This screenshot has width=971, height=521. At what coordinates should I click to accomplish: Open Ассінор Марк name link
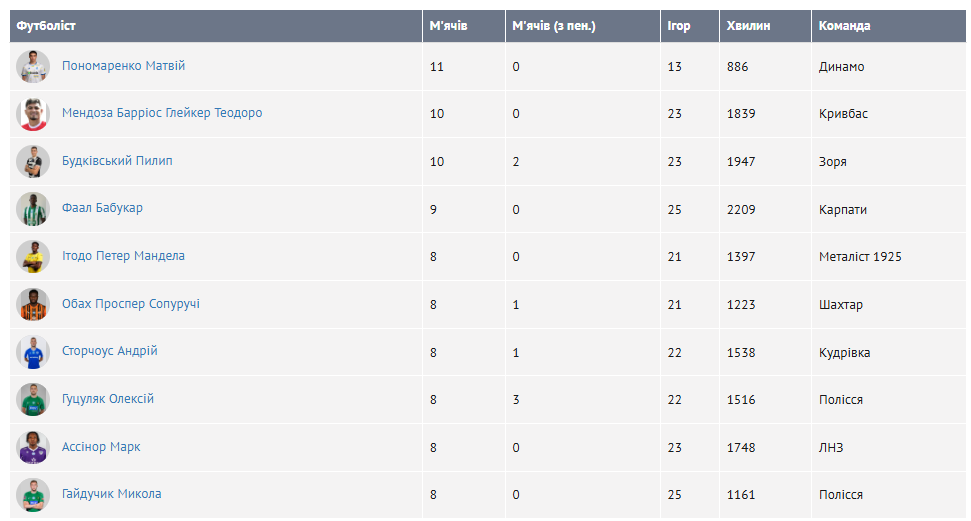click(x=101, y=447)
